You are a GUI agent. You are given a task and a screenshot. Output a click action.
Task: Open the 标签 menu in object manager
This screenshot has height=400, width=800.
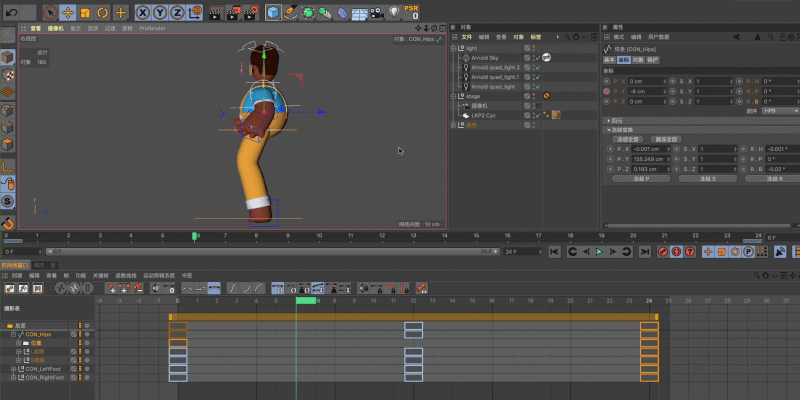coord(536,37)
